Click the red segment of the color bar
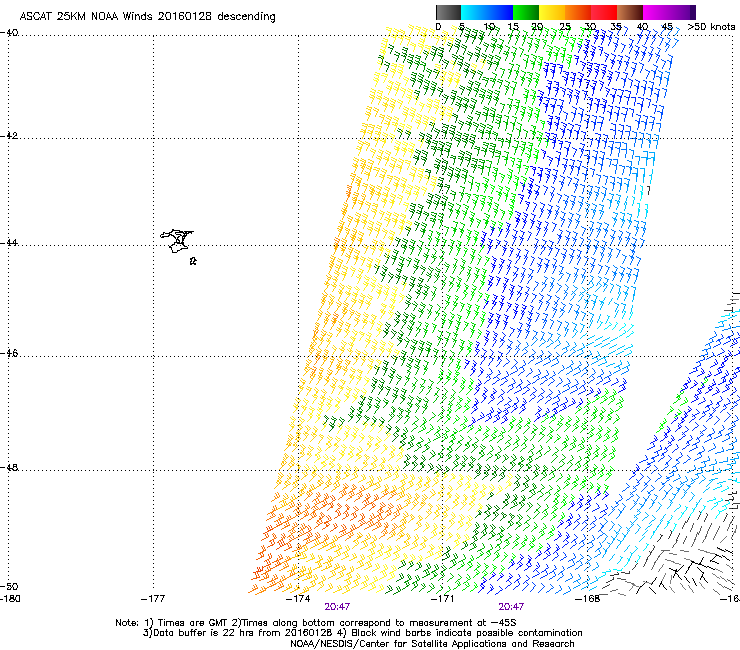740x650 pixels. click(604, 12)
